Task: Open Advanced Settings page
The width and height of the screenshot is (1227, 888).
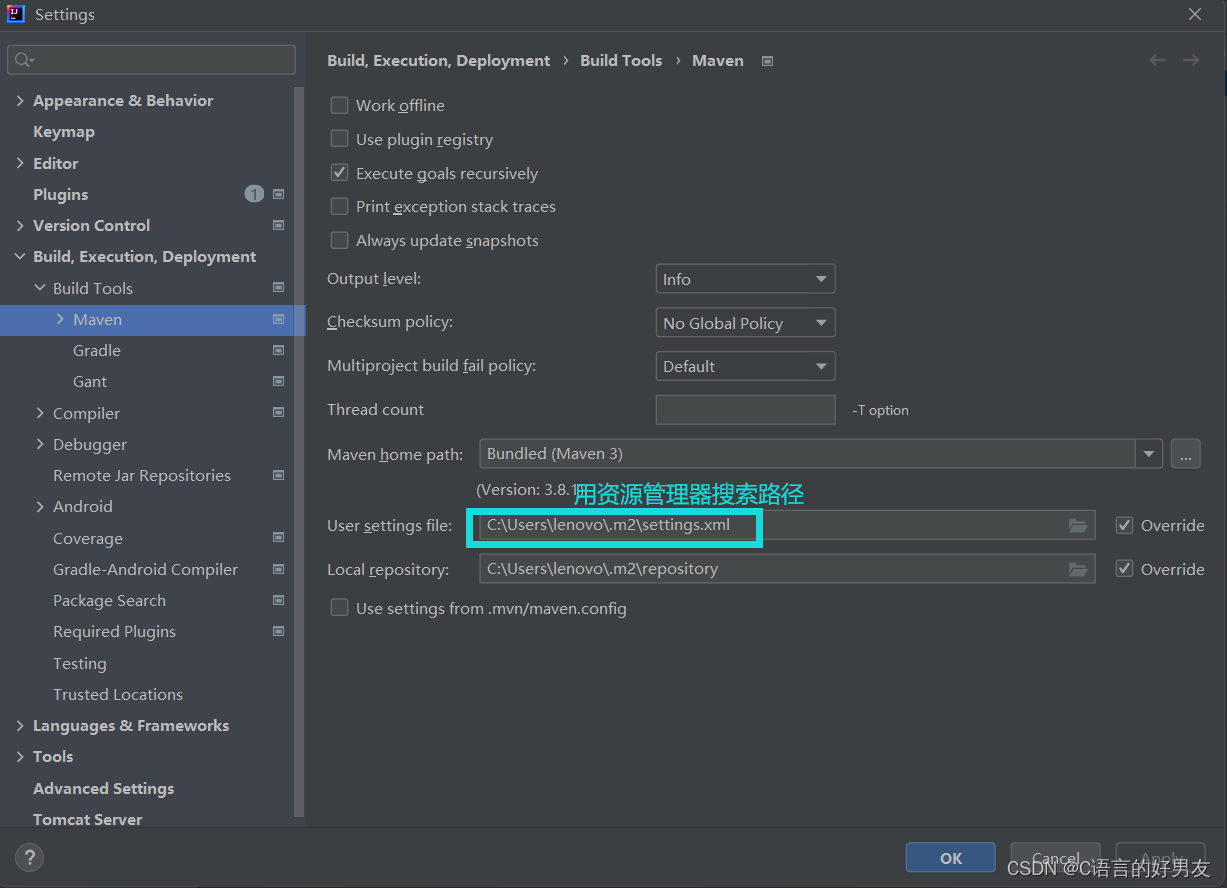Action: point(104,788)
